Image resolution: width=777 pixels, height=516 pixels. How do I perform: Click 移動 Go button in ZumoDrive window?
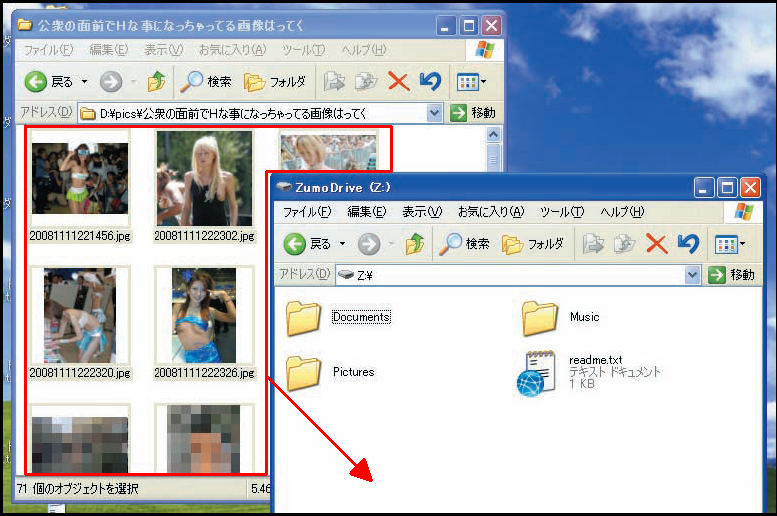click(731, 275)
